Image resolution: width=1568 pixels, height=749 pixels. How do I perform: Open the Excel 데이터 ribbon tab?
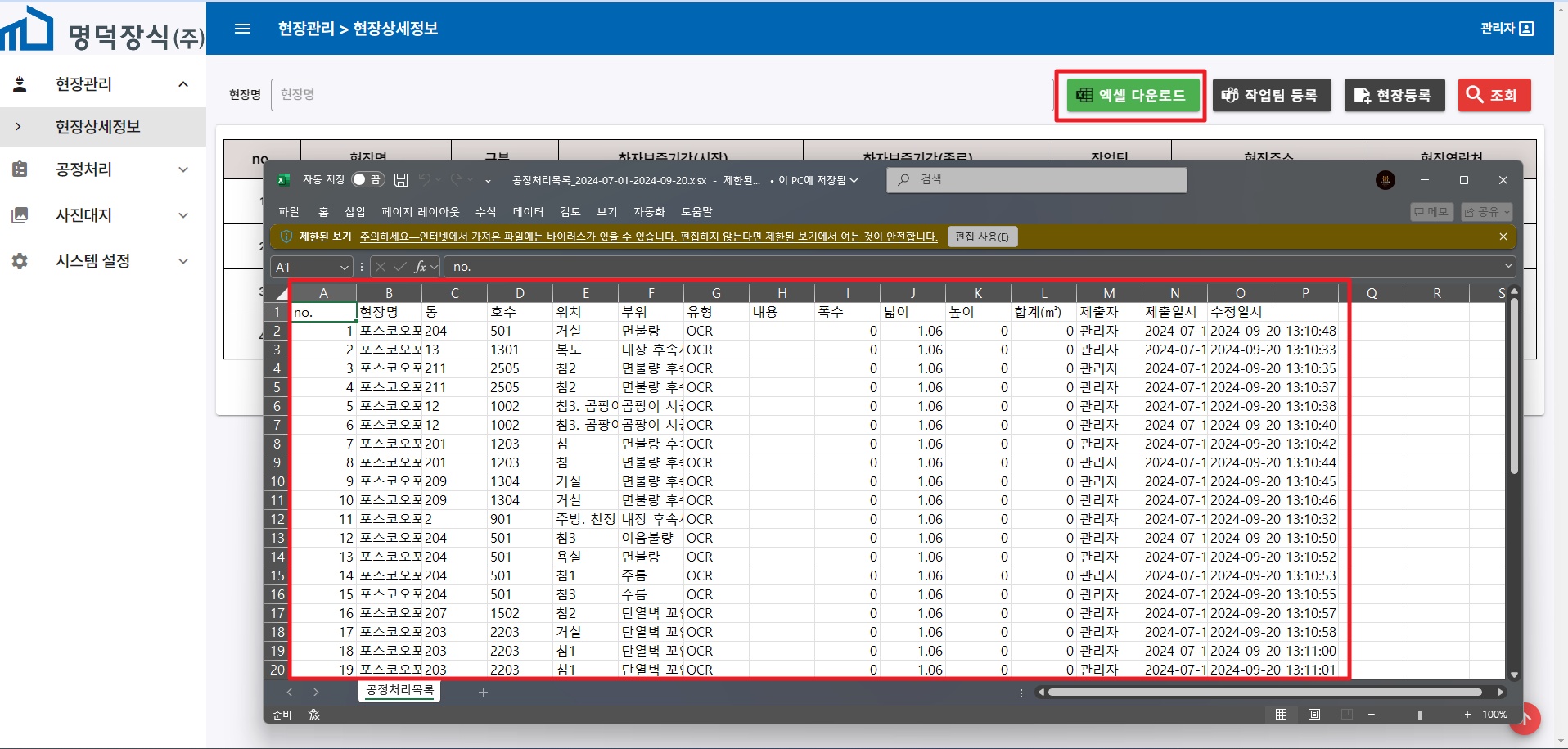(x=528, y=211)
